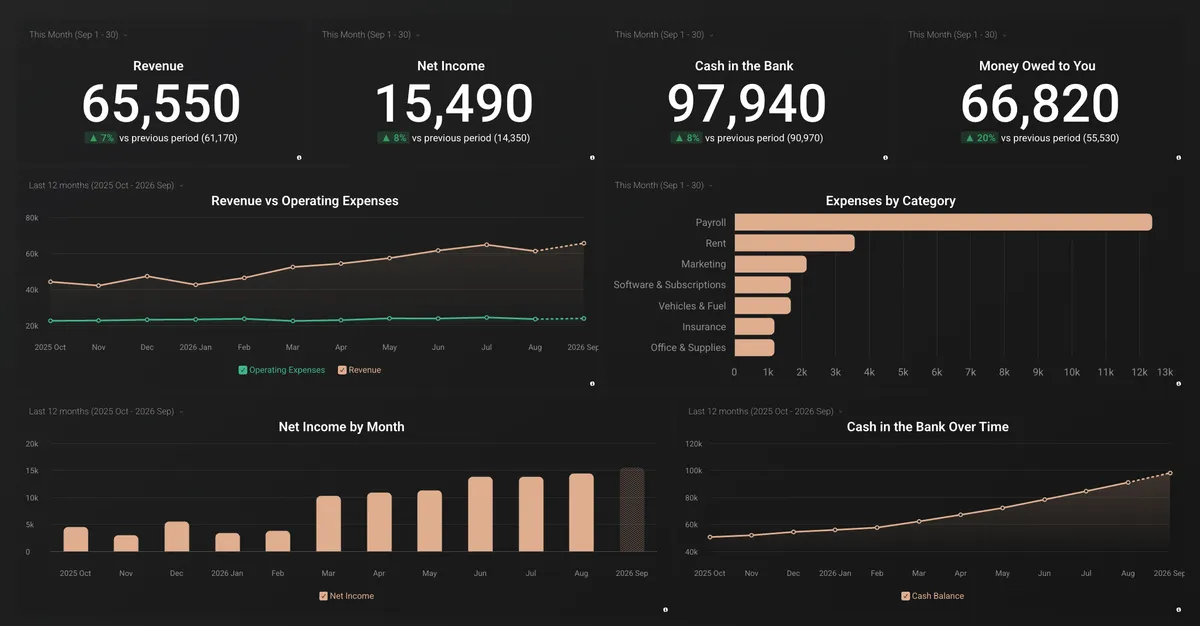
Task: Toggle the Revenue legend checkbox
Action: [342, 370]
